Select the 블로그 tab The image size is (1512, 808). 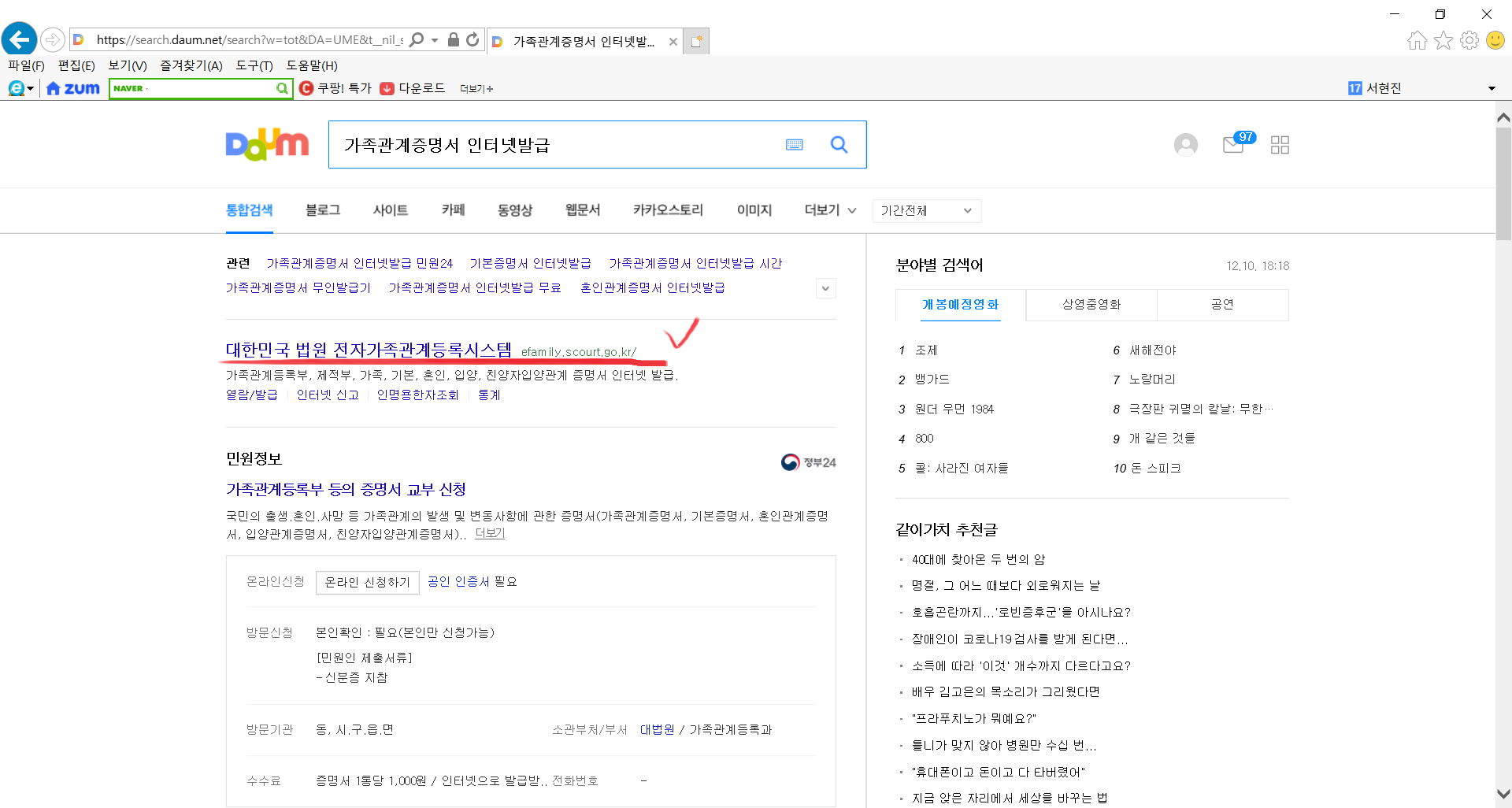(323, 210)
